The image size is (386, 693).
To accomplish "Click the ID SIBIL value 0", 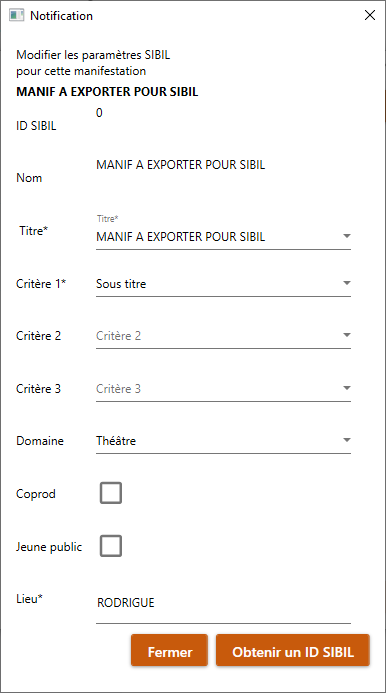I will (x=99, y=113).
